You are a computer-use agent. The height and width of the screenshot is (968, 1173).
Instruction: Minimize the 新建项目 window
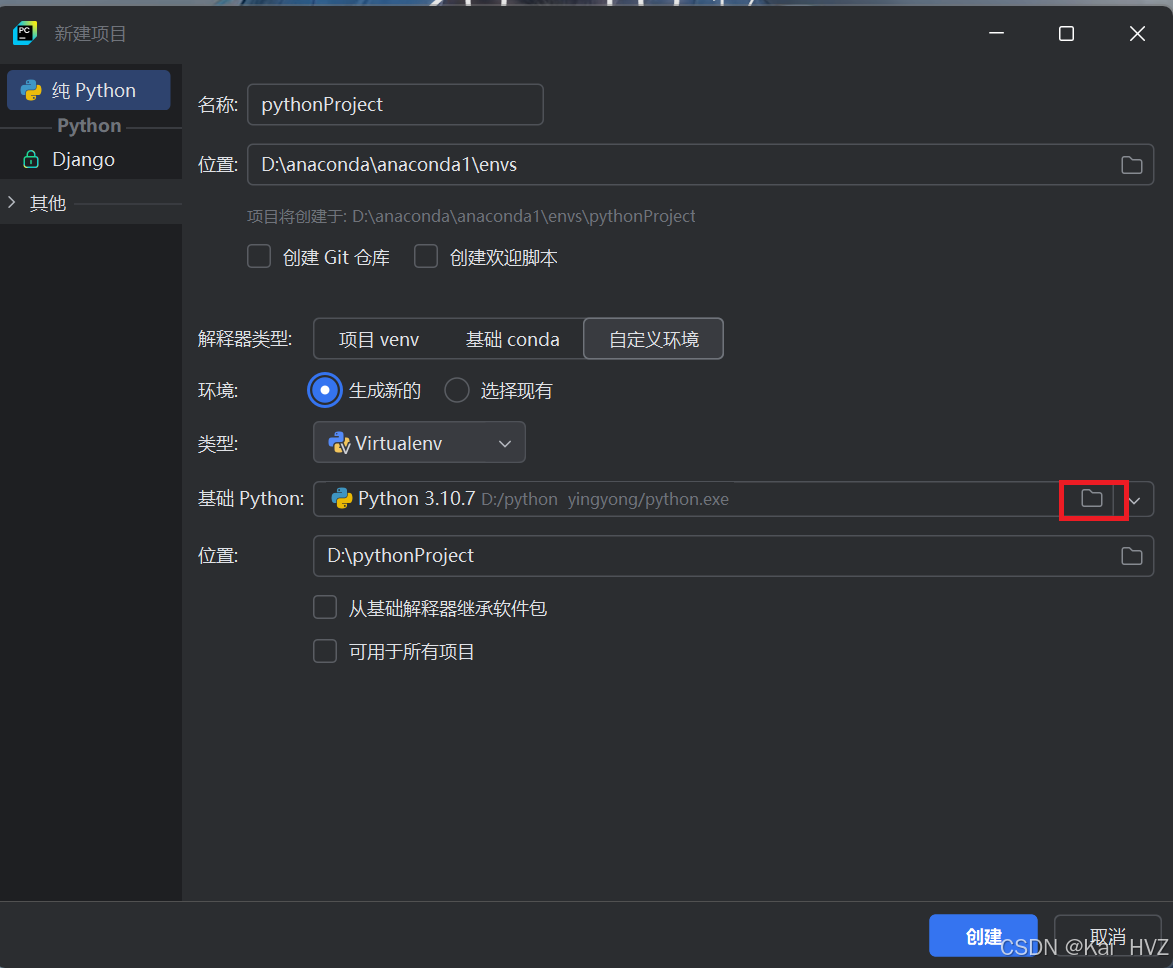coord(996,34)
